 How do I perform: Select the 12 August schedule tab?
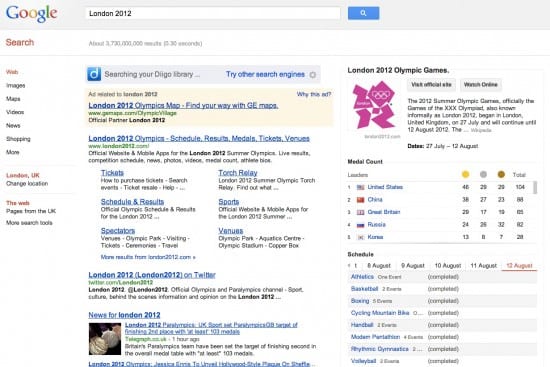(x=519, y=266)
